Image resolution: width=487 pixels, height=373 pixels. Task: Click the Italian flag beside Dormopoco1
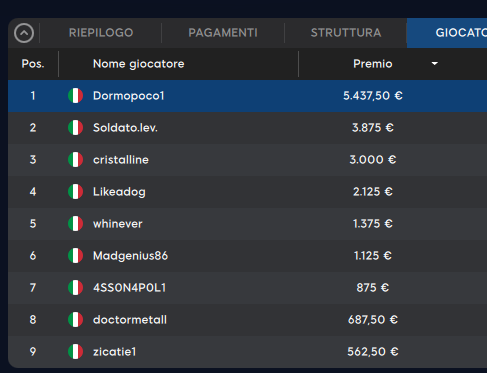pyautogui.click(x=76, y=96)
